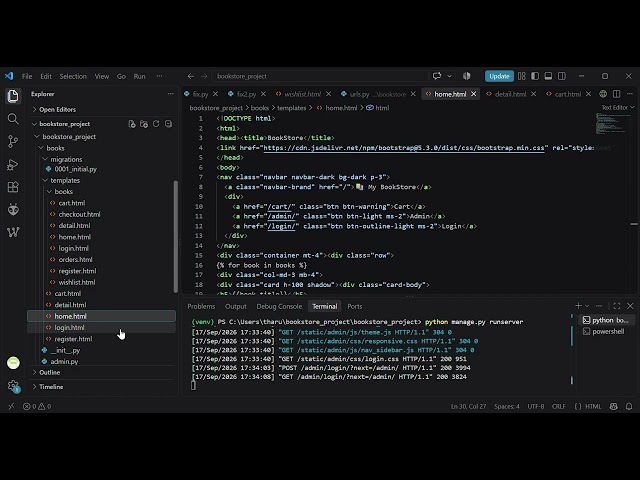Screen dimensions: 640x480
Task: Toggle the primary side bar
Action: tap(535, 76)
